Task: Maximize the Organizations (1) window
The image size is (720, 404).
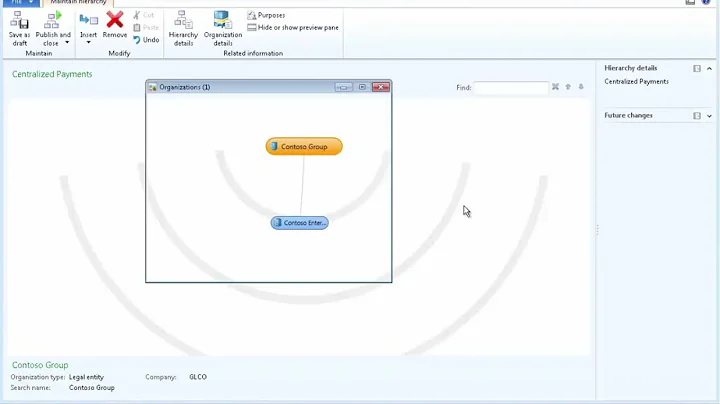Action: pyautogui.click(x=362, y=87)
